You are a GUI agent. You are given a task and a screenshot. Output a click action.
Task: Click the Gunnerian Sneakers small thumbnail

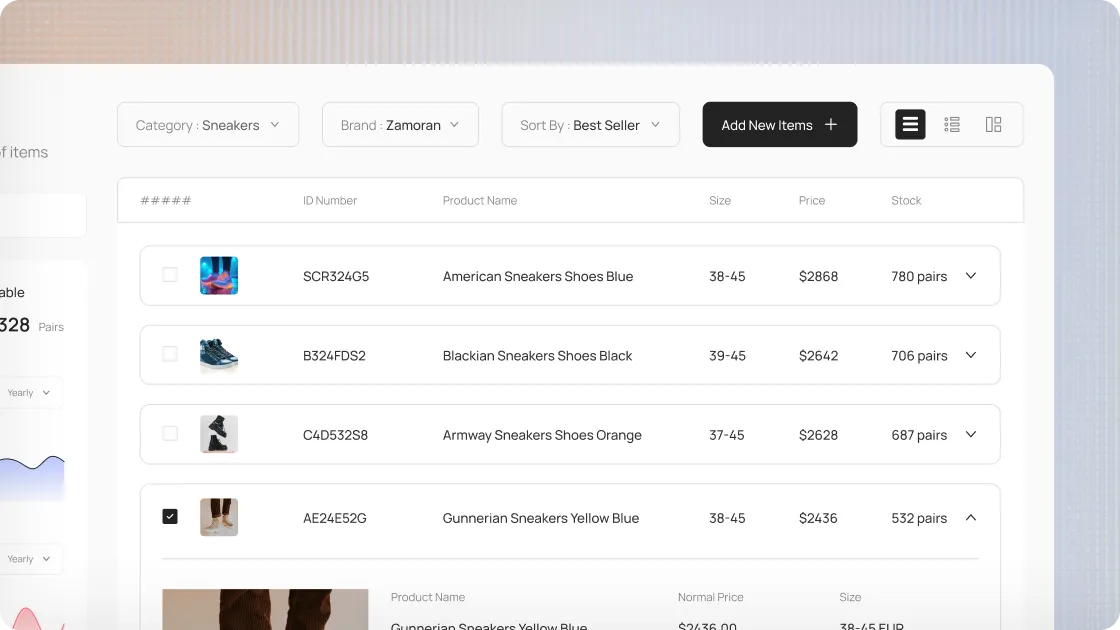pos(219,518)
